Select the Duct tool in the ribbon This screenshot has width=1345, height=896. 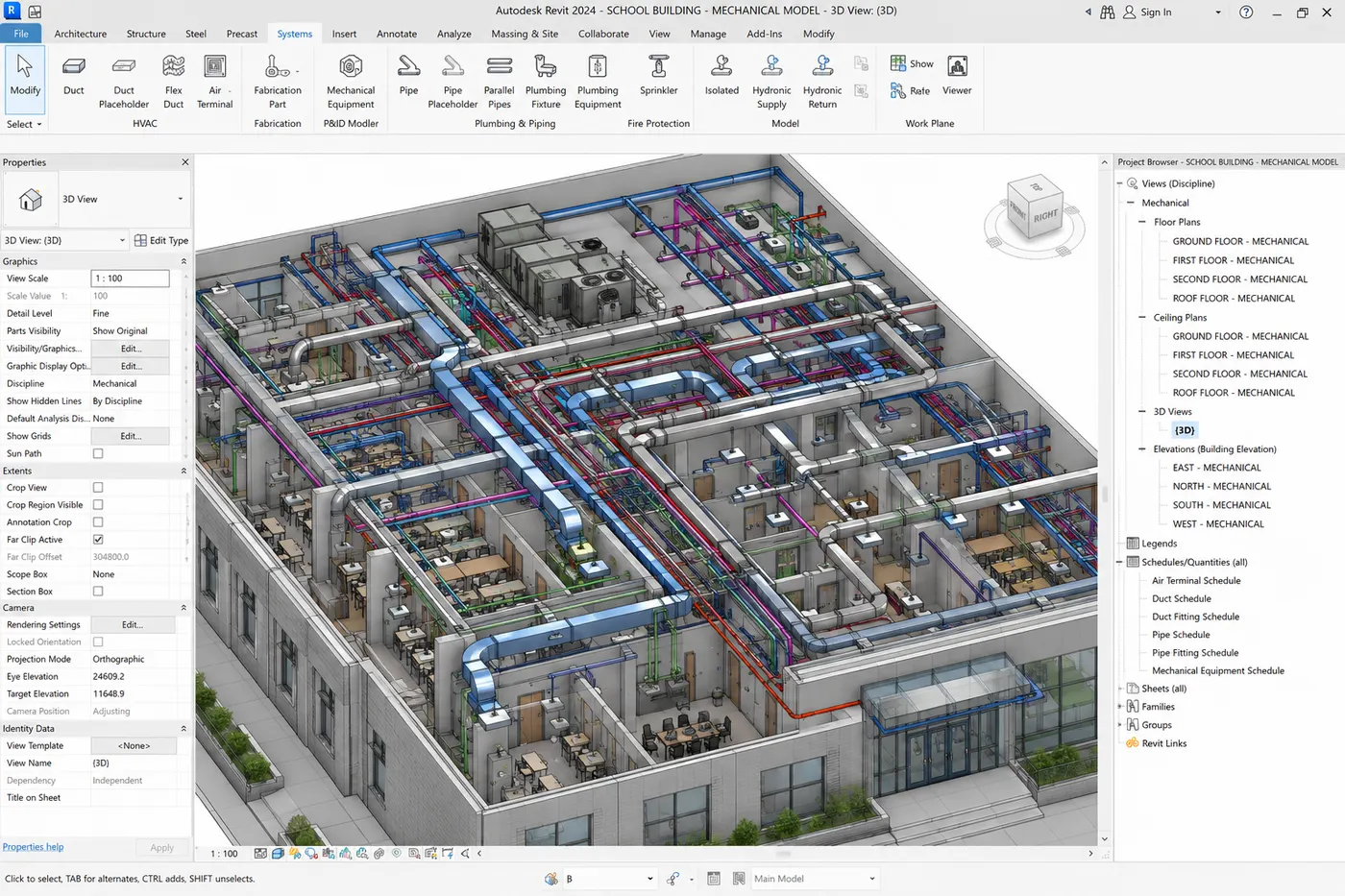click(x=74, y=76)
